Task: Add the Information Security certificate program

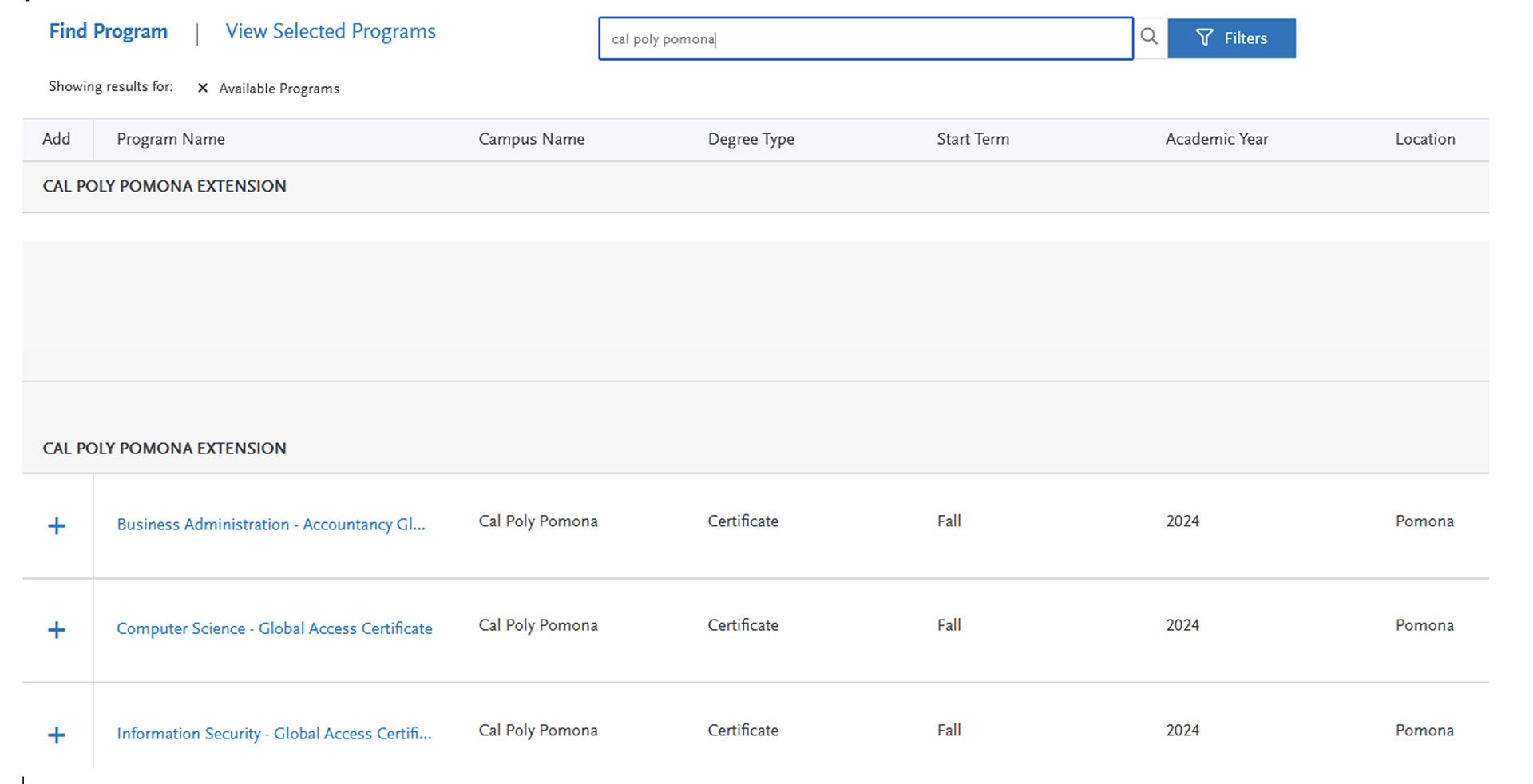Action: (x=57, y=735)
